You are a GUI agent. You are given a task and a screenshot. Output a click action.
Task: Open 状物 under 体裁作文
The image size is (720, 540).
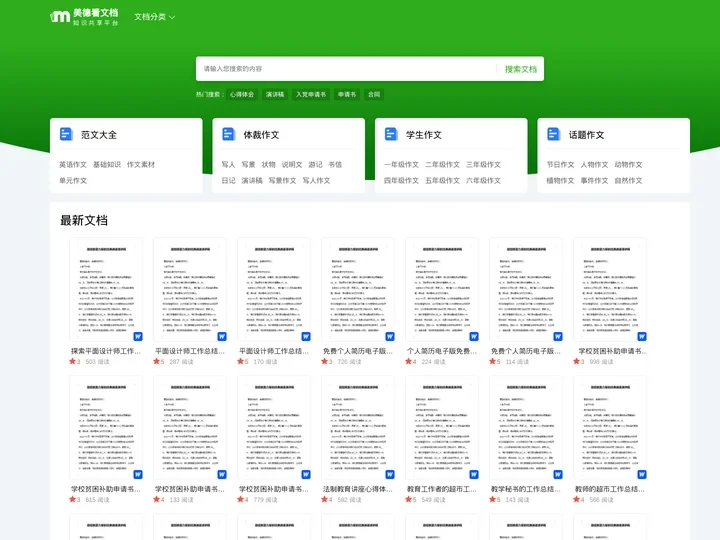(x=269, y=164)
